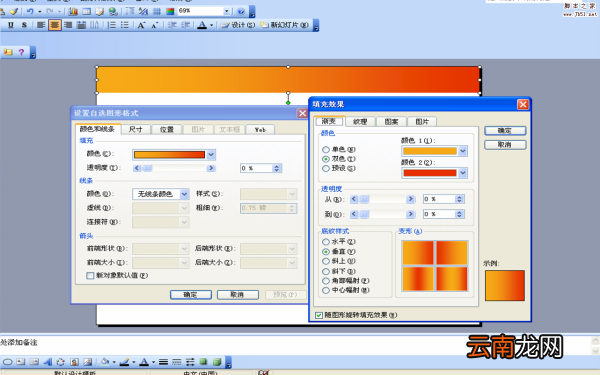
Task: Insert a table using the table icon
Action: (86, 11)
